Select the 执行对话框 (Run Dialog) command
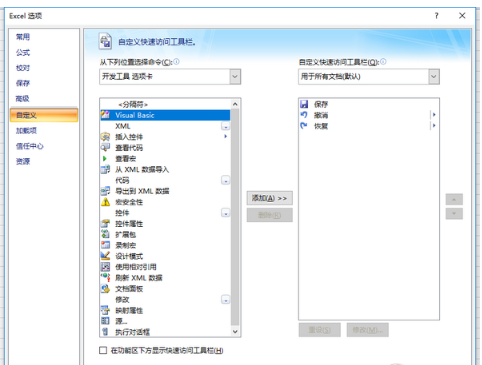 [x=165, y=332]
